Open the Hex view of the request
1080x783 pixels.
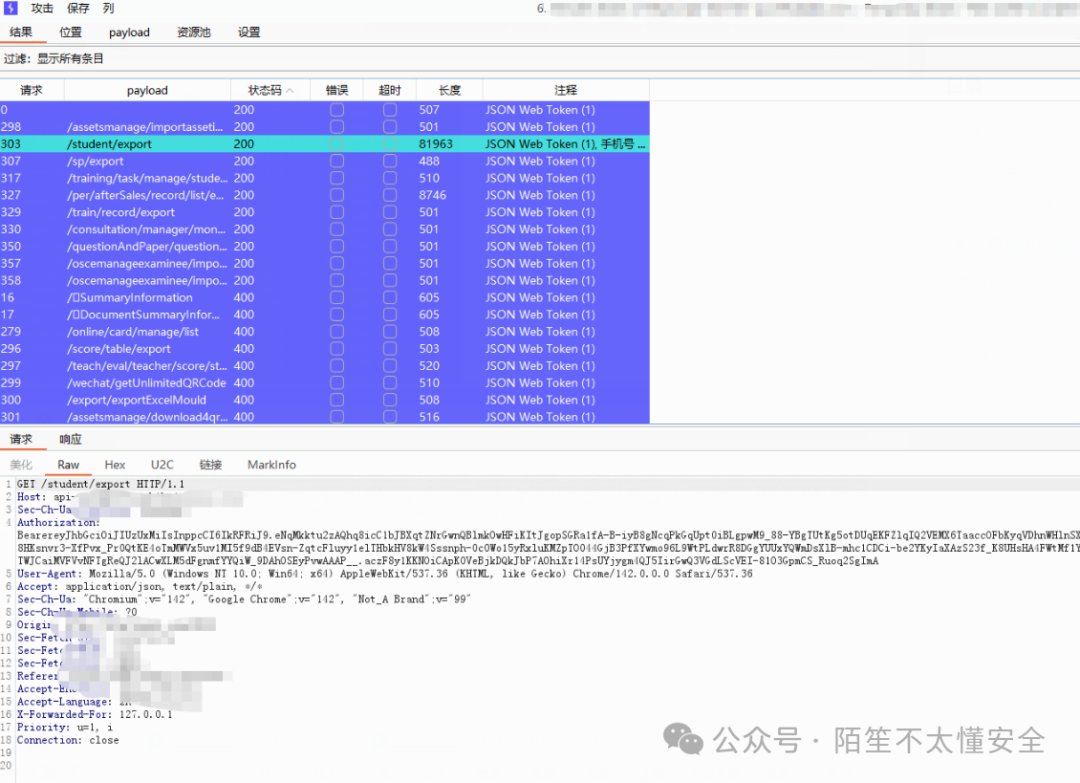[x=114, y=464]
